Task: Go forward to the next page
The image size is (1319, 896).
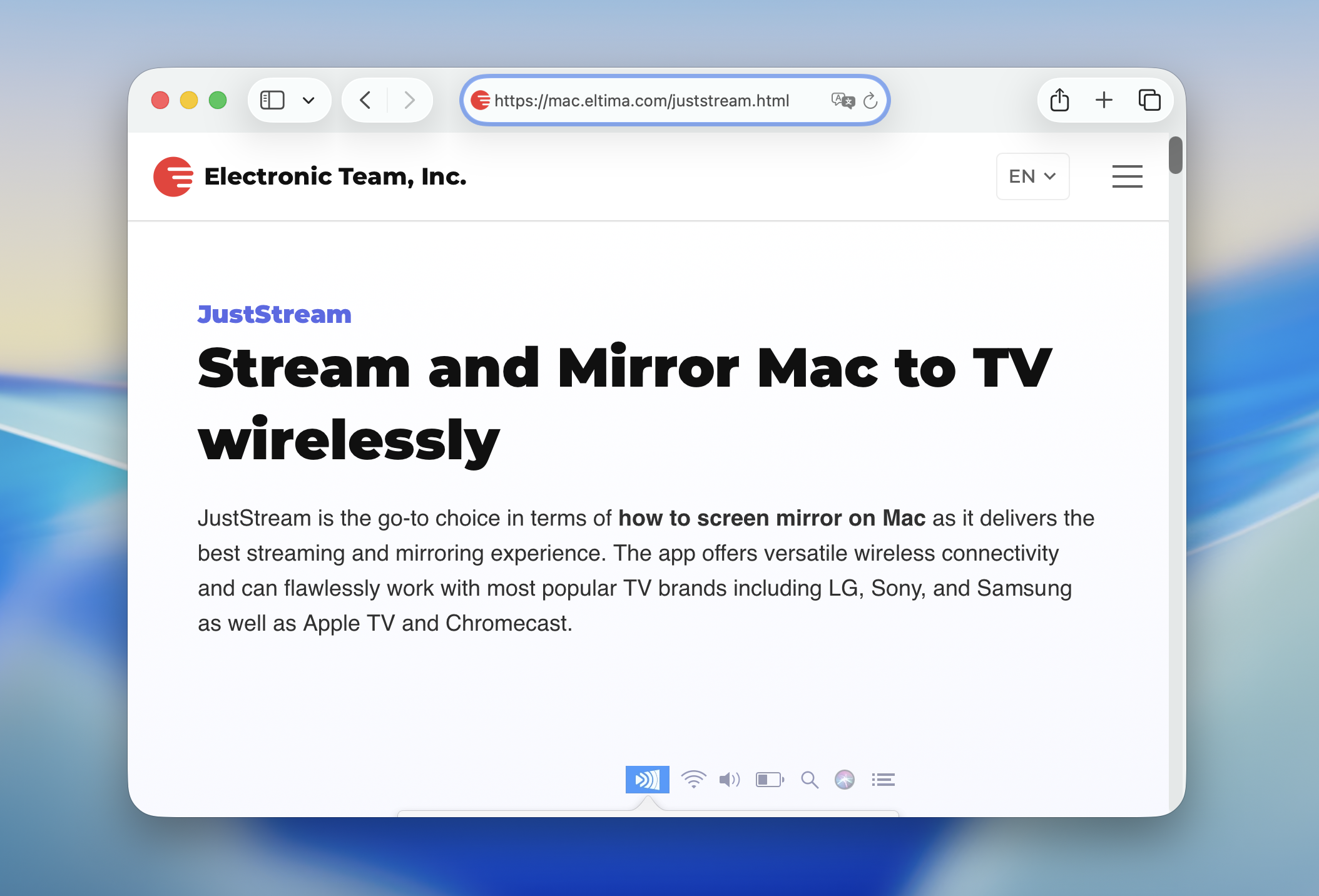Action: [x=409, y=100]
